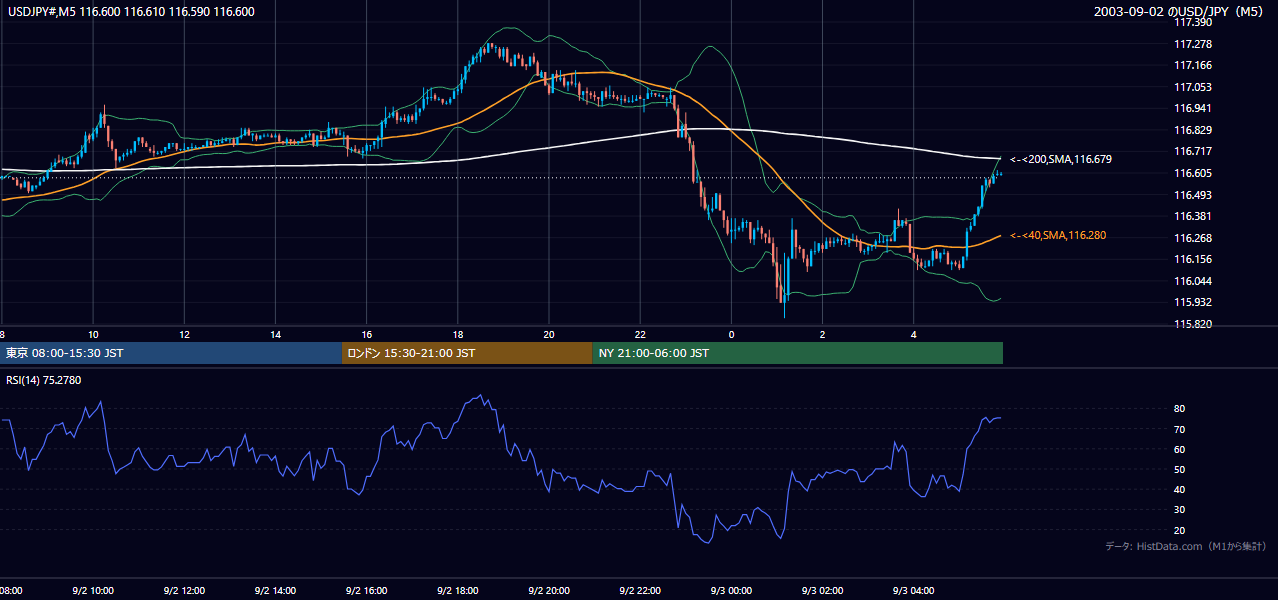Click price scale value 116.044

1192,281
